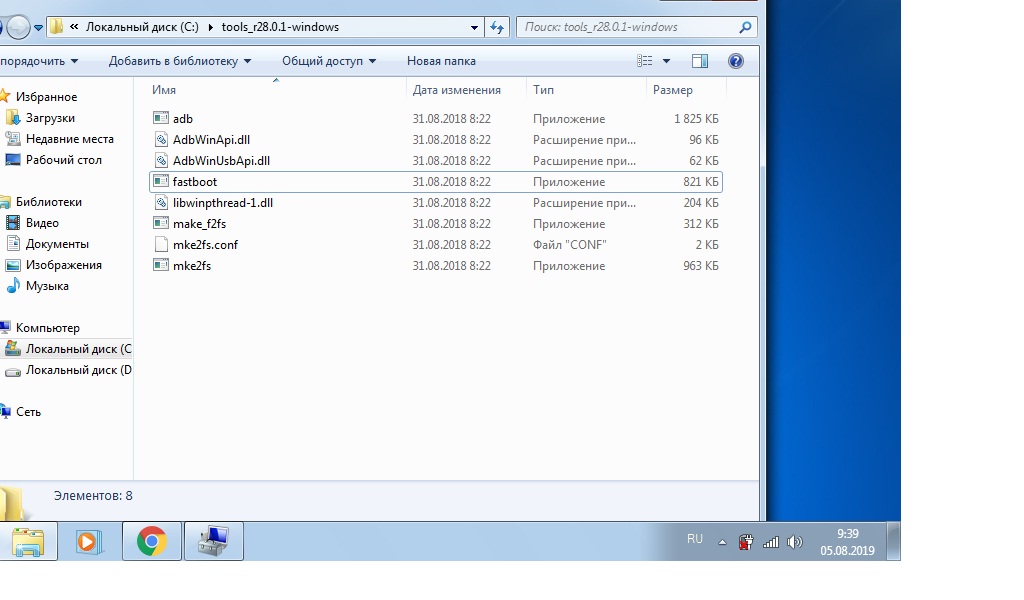Click the search field for tools_r28.0.1-windows
Screen dimensions: 1024x600
(628, 27)
